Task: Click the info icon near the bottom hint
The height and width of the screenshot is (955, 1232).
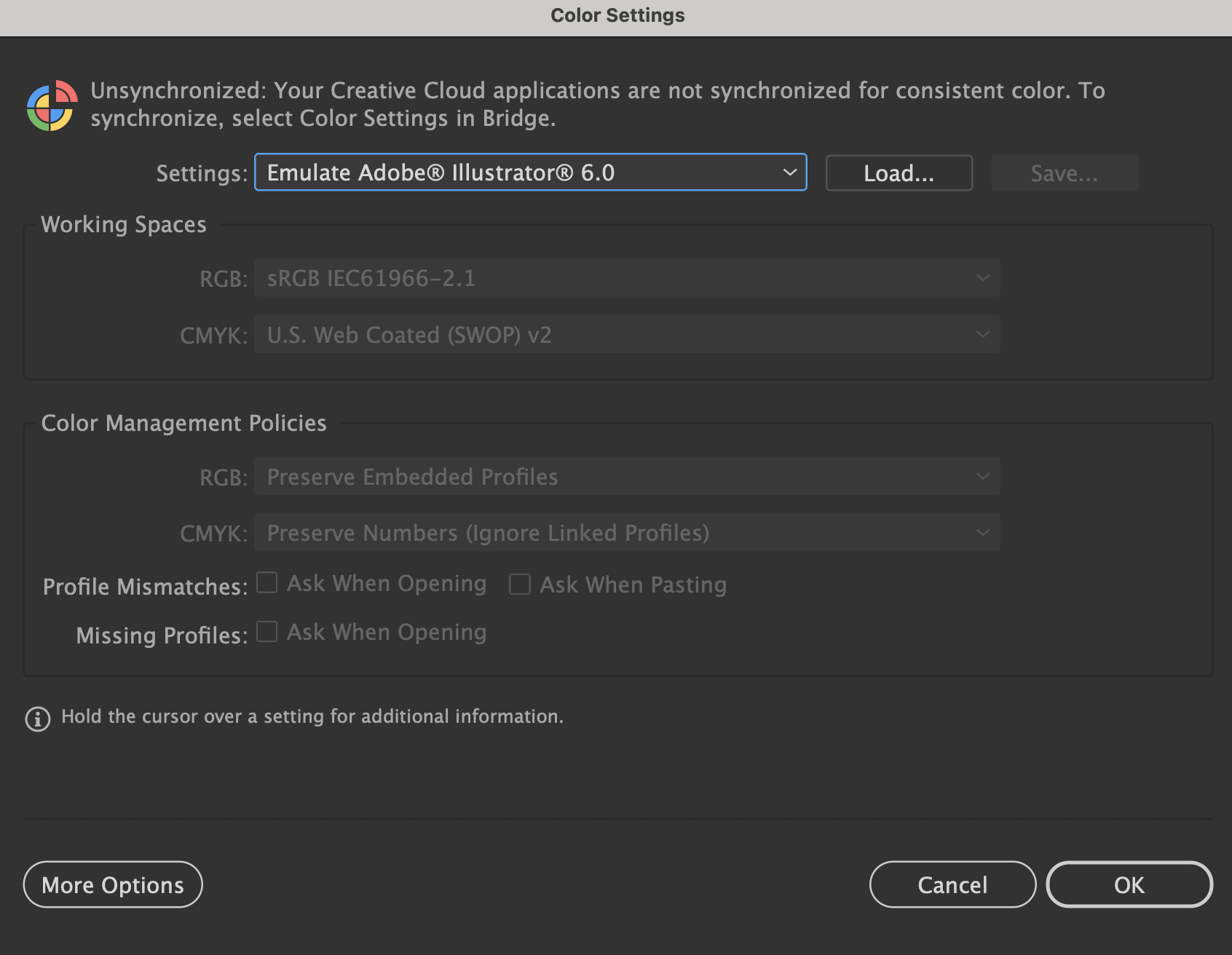Action: 36,719
